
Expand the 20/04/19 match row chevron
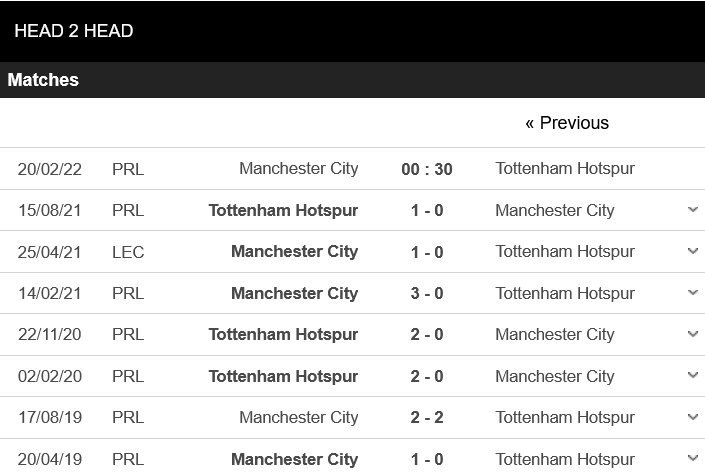click(693, 459)
